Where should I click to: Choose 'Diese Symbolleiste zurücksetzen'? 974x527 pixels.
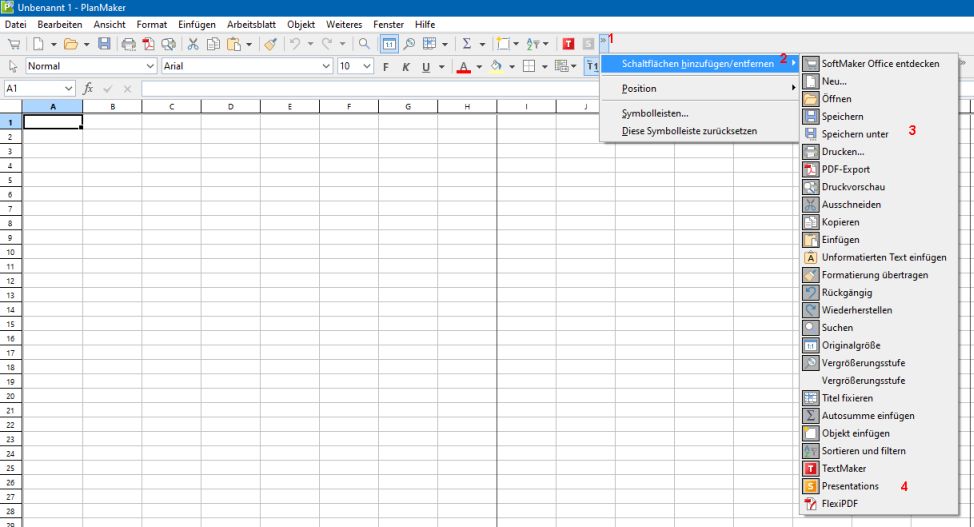coord(699,131)
